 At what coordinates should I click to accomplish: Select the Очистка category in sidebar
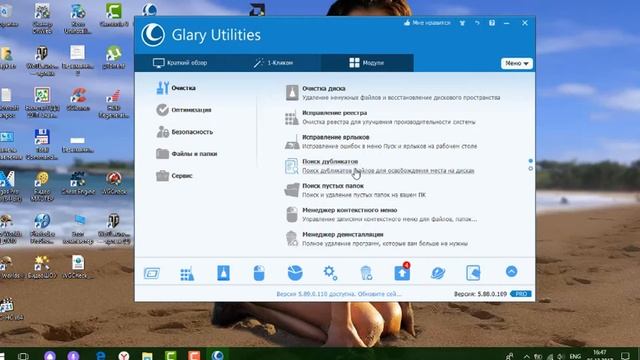[176, 88]
